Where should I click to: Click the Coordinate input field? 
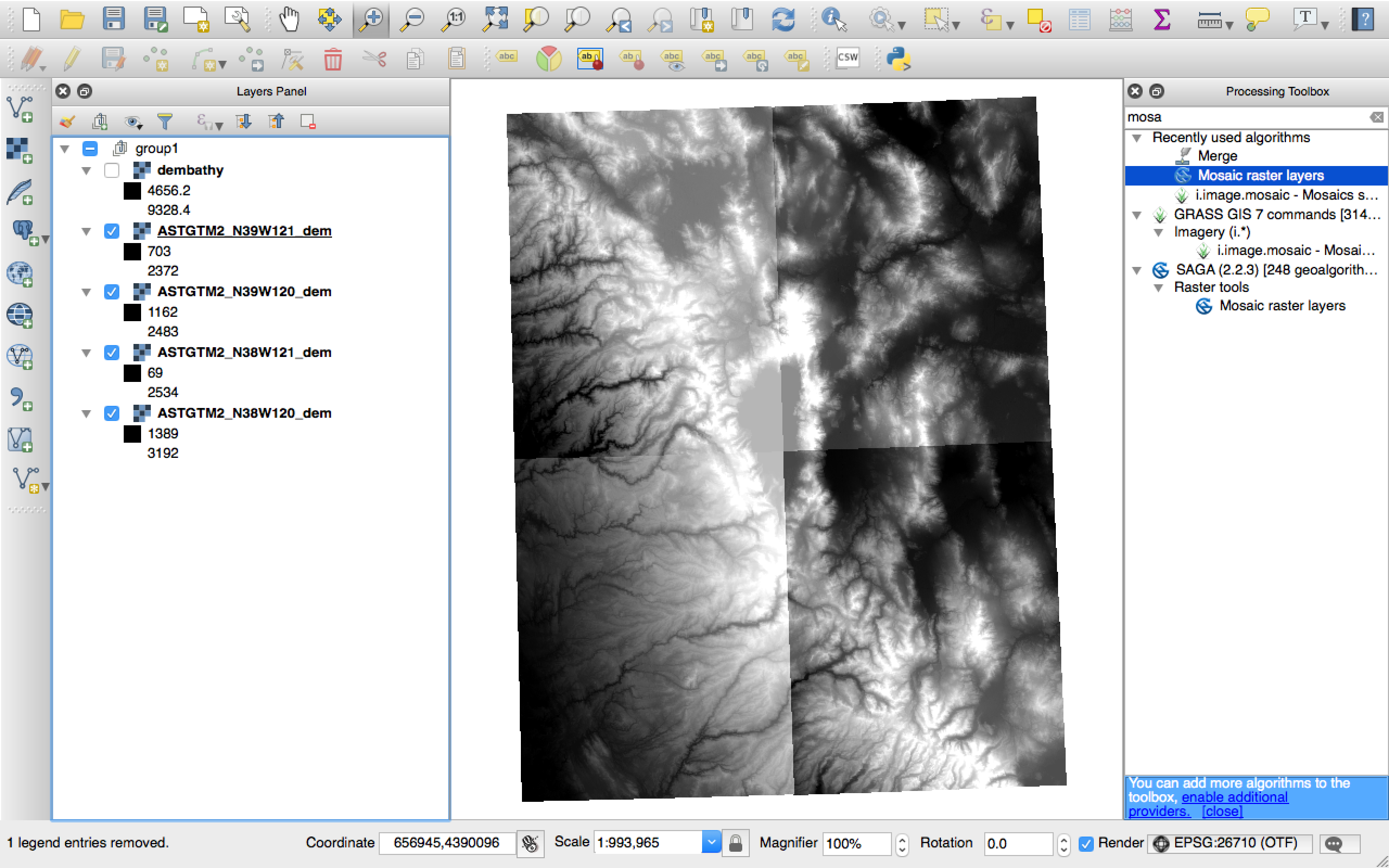447,843
